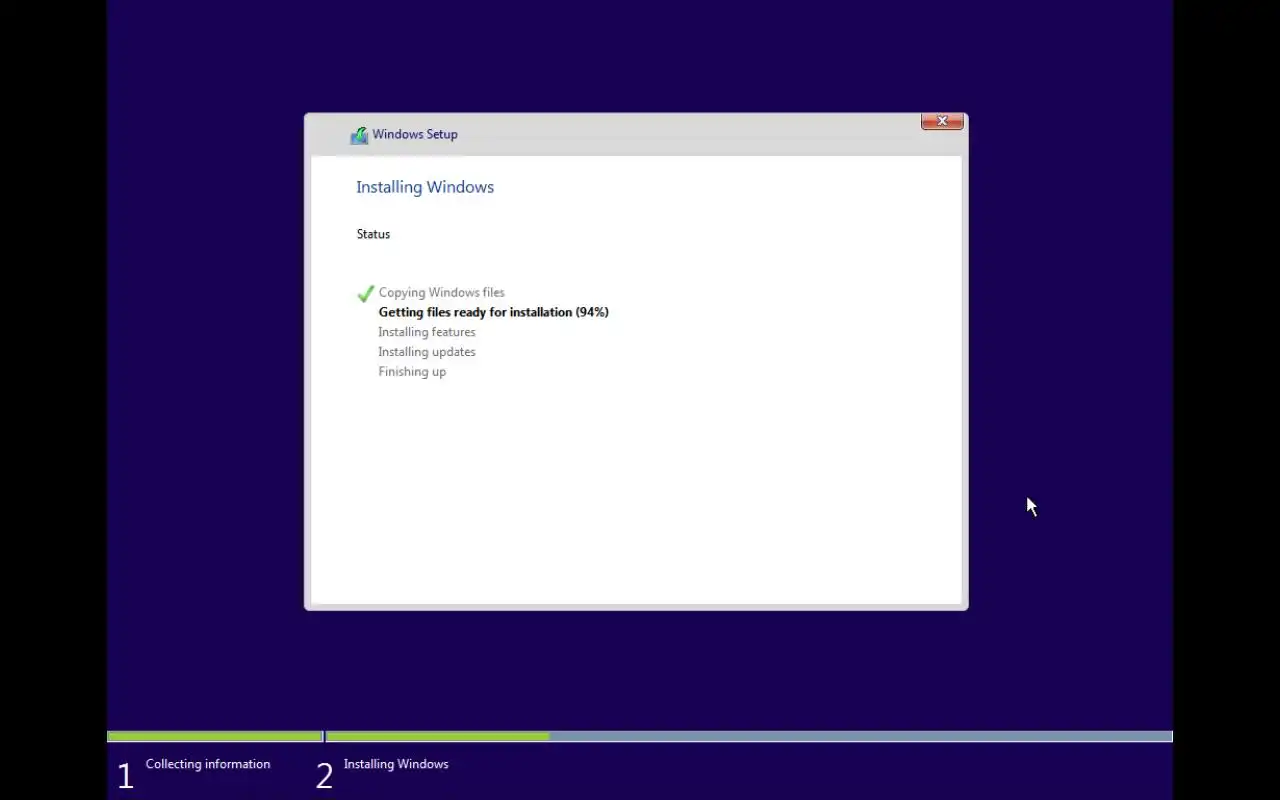
Task: Click the Windows Setup title bar icon
Action: point(359,135)
